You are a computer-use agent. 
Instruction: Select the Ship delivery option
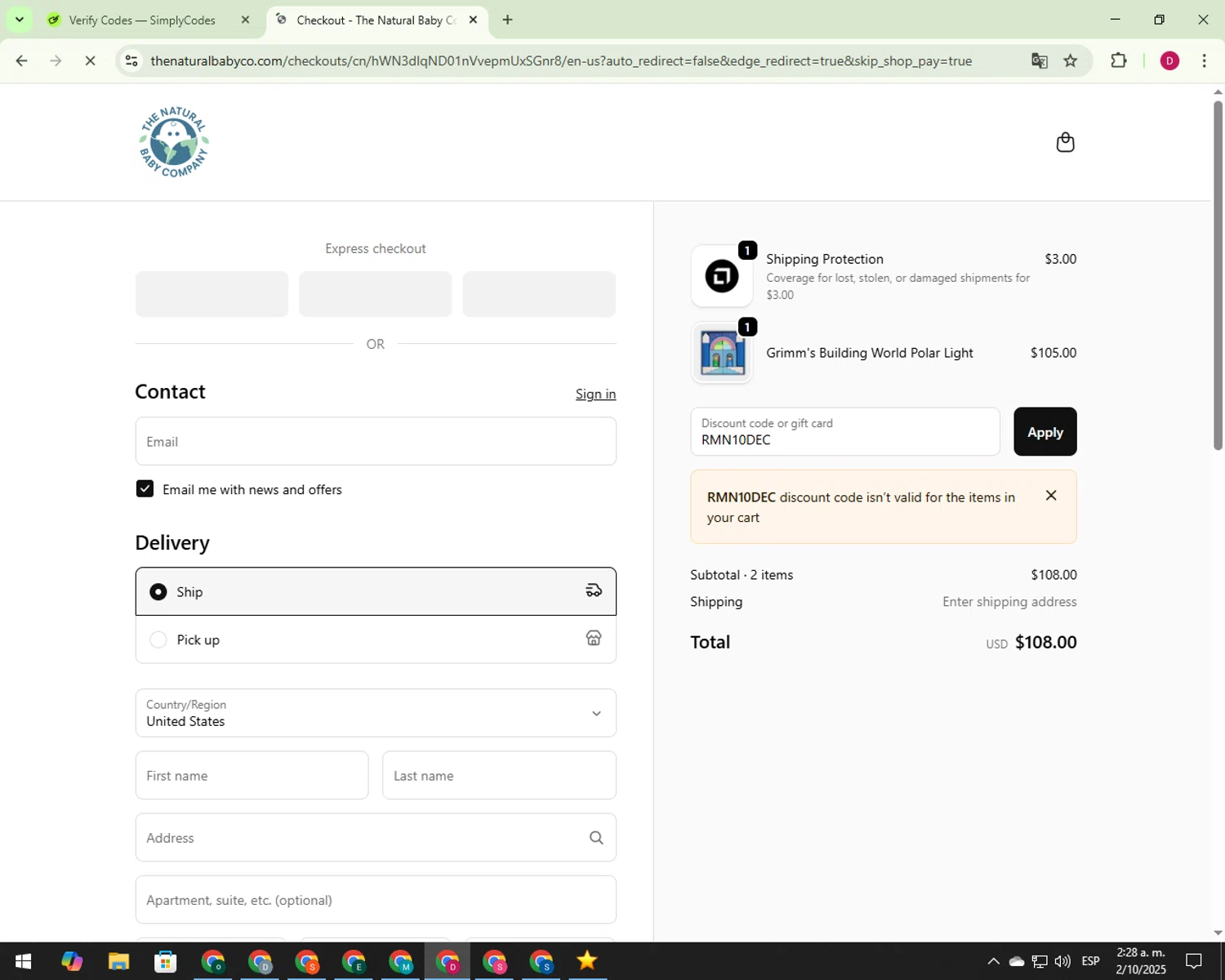click(x=376, y=591)
